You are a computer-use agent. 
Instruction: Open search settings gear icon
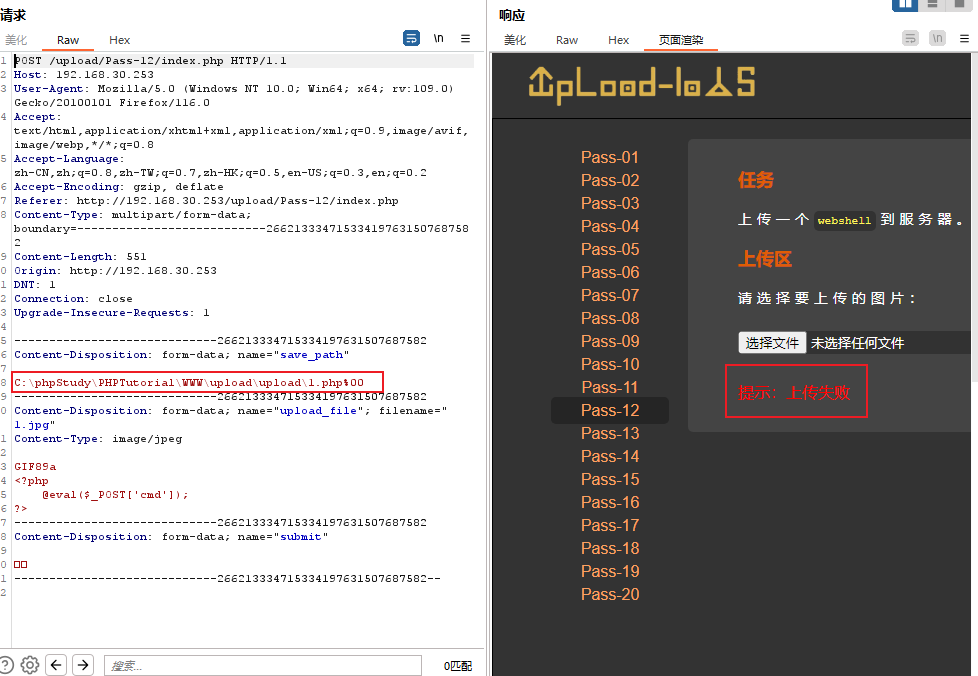(x=29, y=665)
